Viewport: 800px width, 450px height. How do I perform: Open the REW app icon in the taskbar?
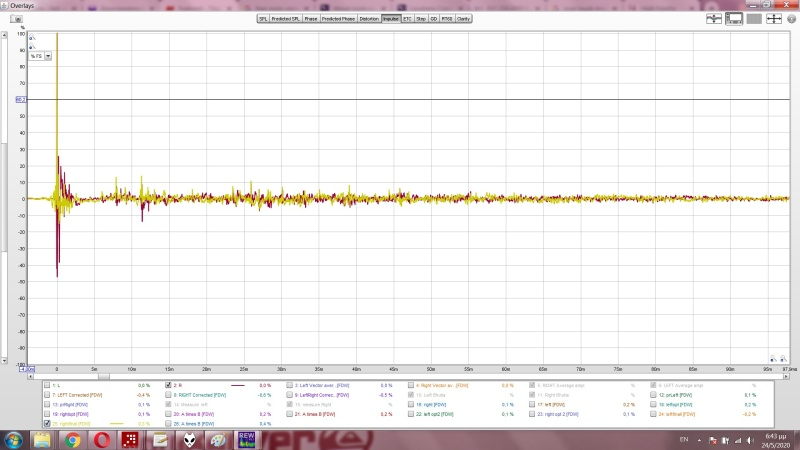pyautogui.click(x=246, y=440)
